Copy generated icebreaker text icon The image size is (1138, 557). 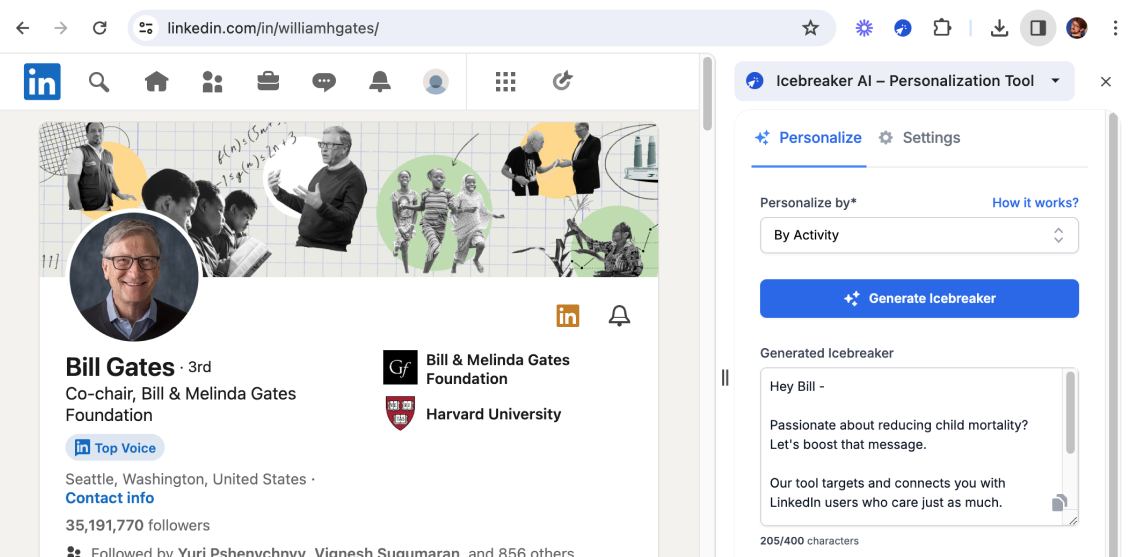(x=1059, y=503)
